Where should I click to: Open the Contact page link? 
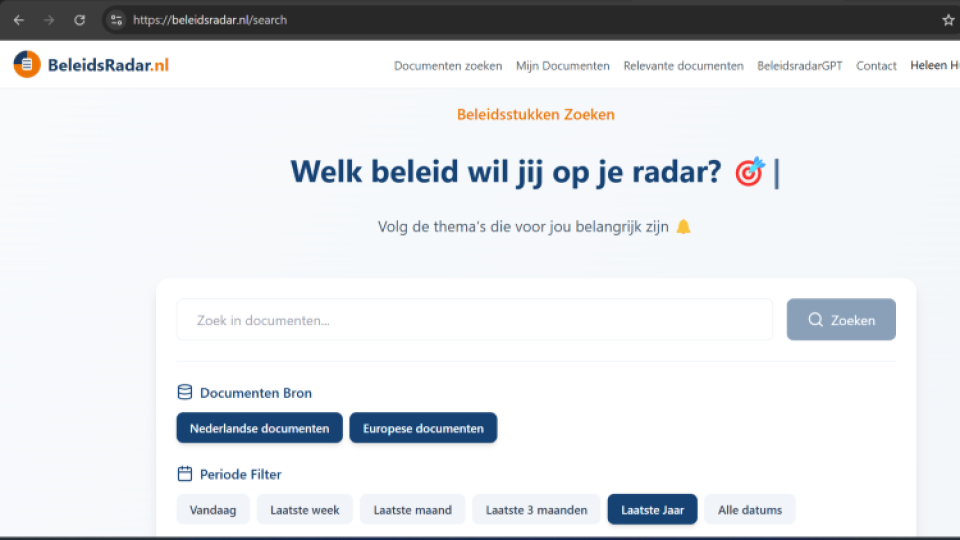(x=876, y=66)
